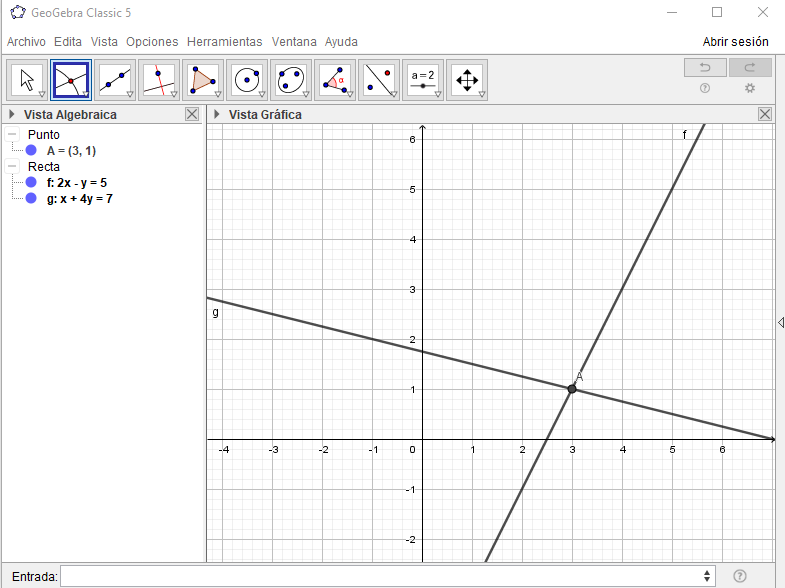The width and height of the screenshot is (785, 588).
Task: Click the Redo arrow button
Action: point(750,68)
